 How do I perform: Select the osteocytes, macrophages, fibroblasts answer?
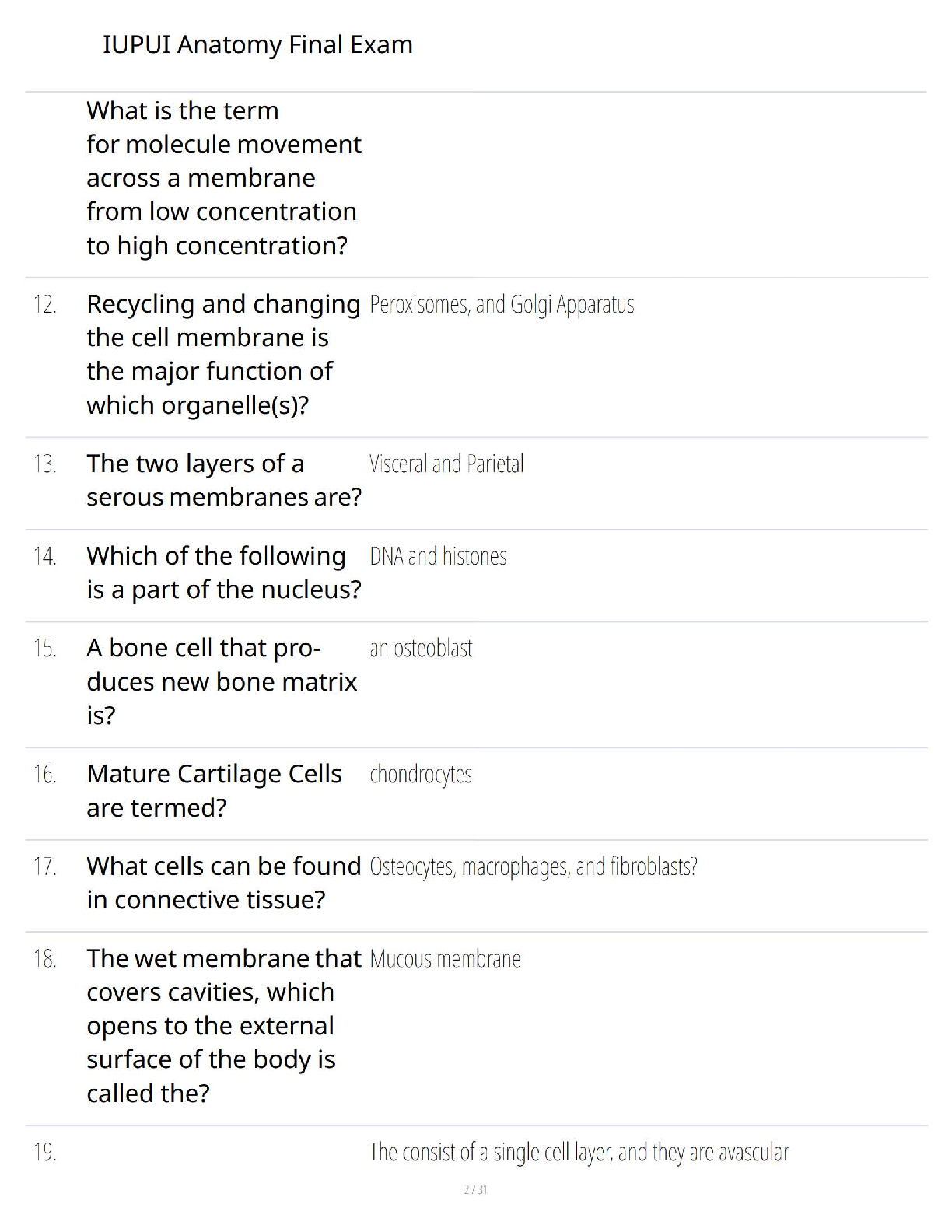point(534,866)
